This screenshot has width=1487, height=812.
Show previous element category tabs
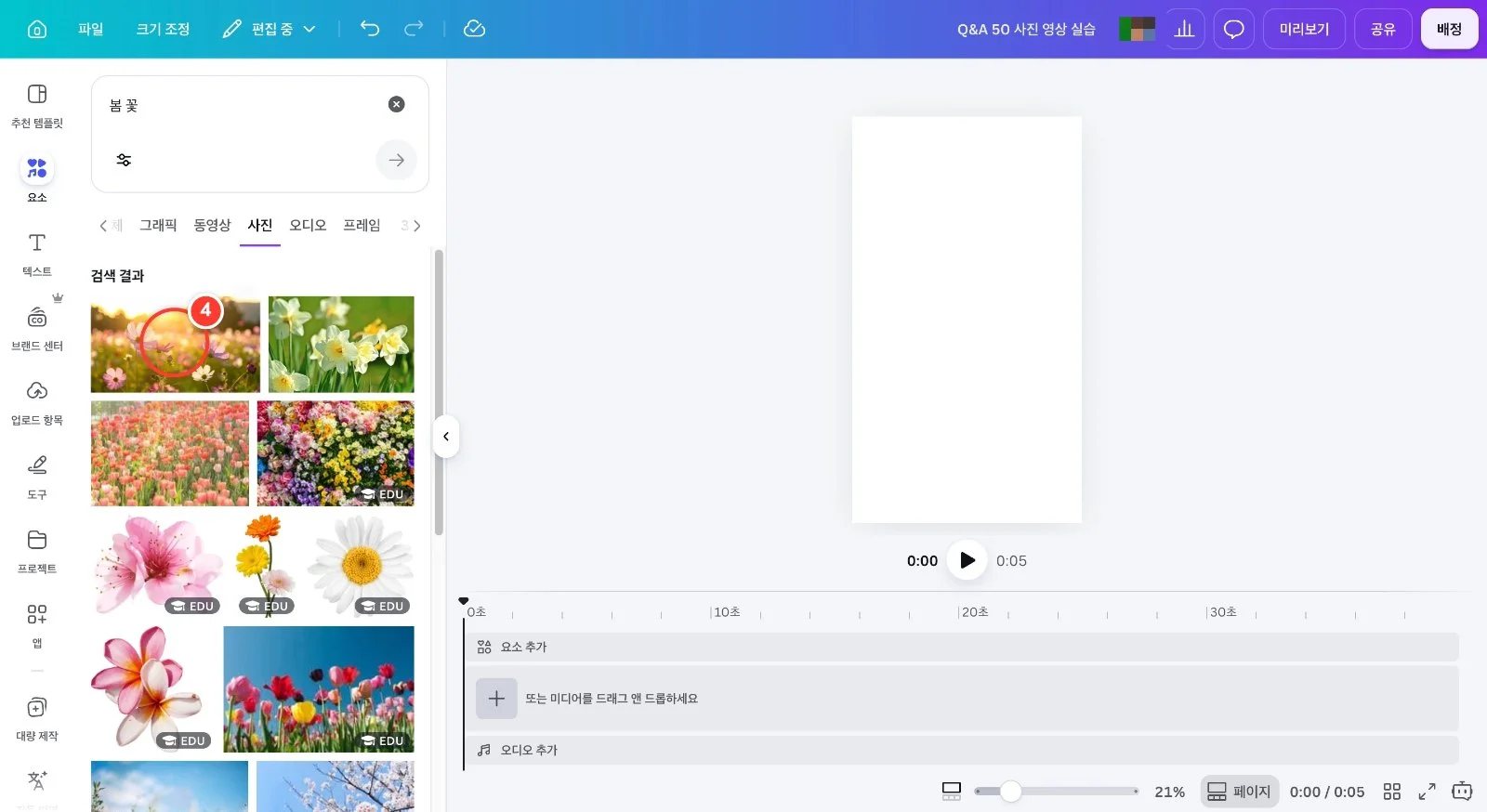click(103, 226)
